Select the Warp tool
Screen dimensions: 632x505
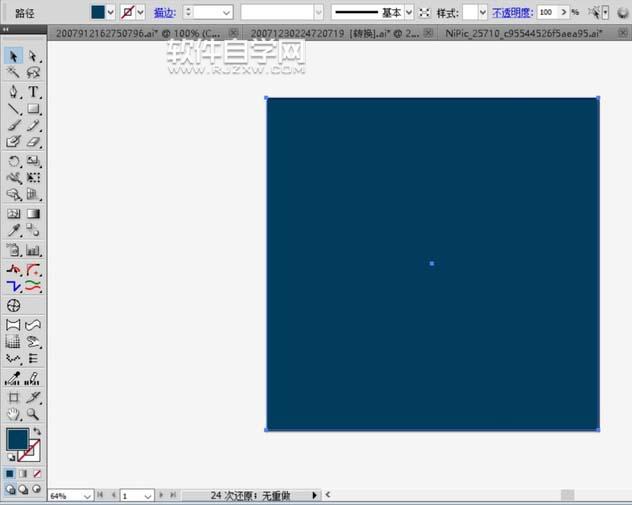point(13,178)
